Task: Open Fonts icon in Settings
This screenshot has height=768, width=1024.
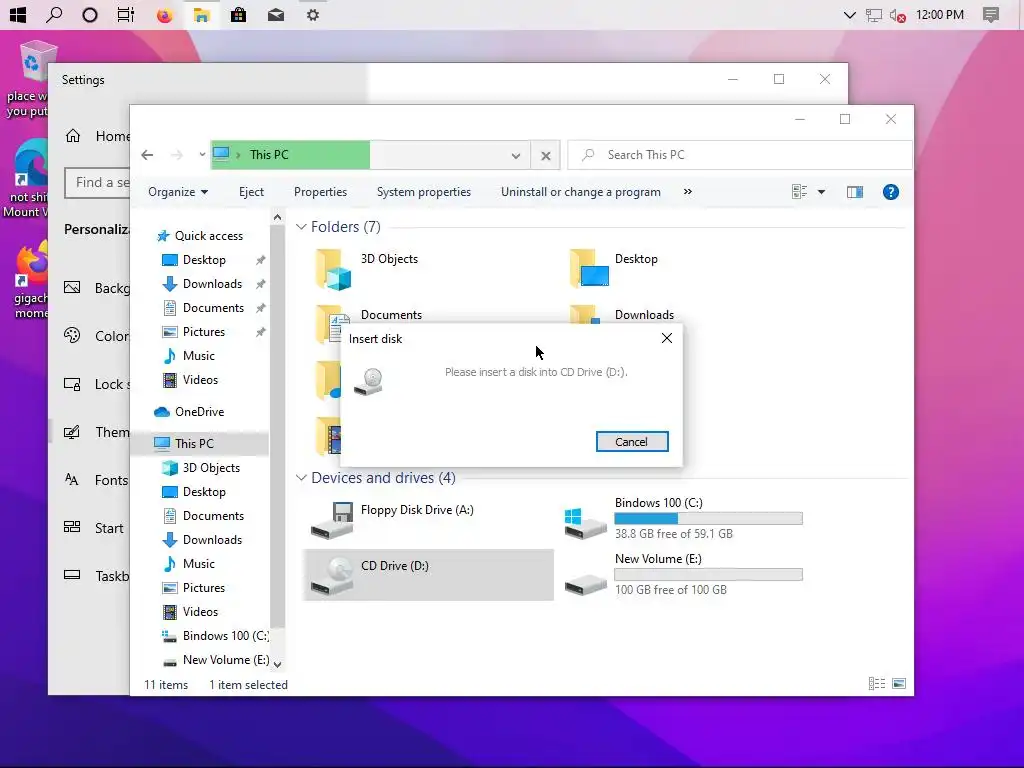Action: click(x=72, y=480)
